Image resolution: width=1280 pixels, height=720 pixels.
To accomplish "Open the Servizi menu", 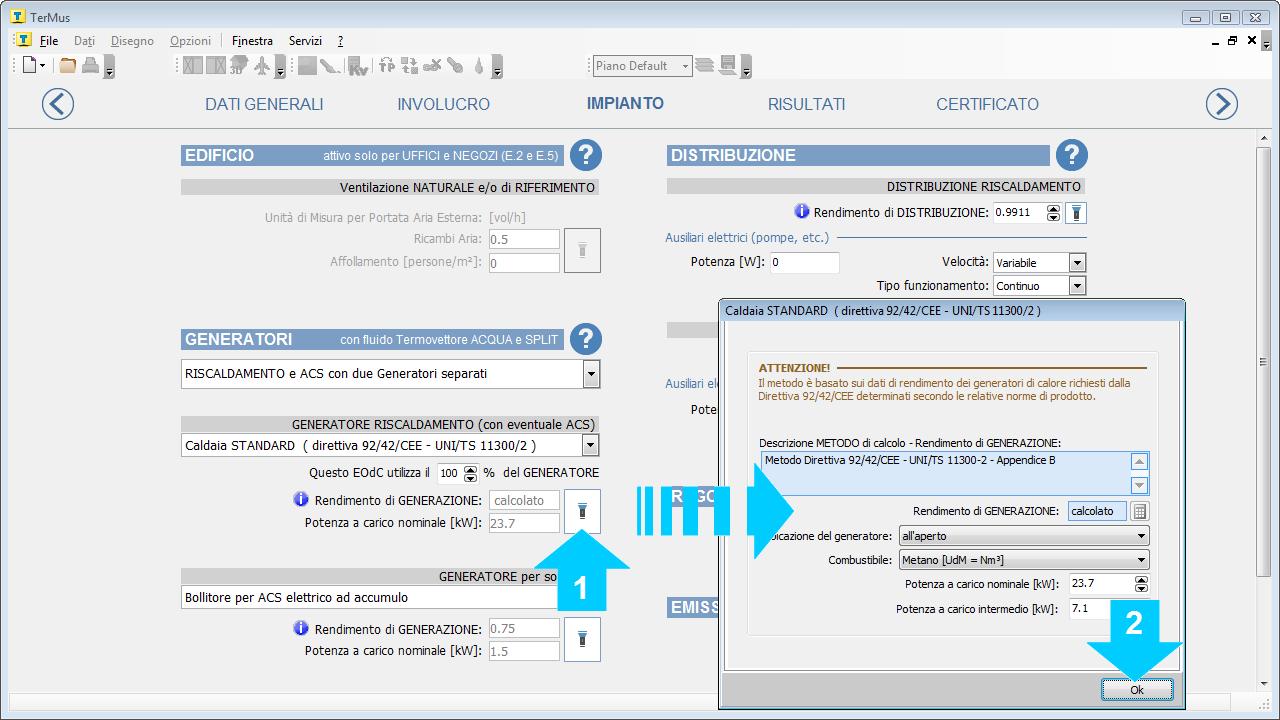I will (x=305, y=41).
